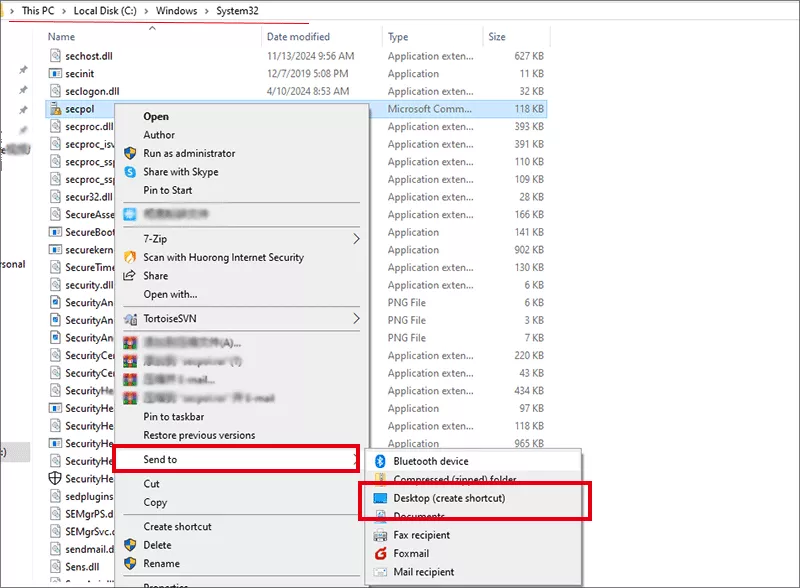Navigate to Windows breadcrumb
800x588 pixels.
tap(176, 11)
